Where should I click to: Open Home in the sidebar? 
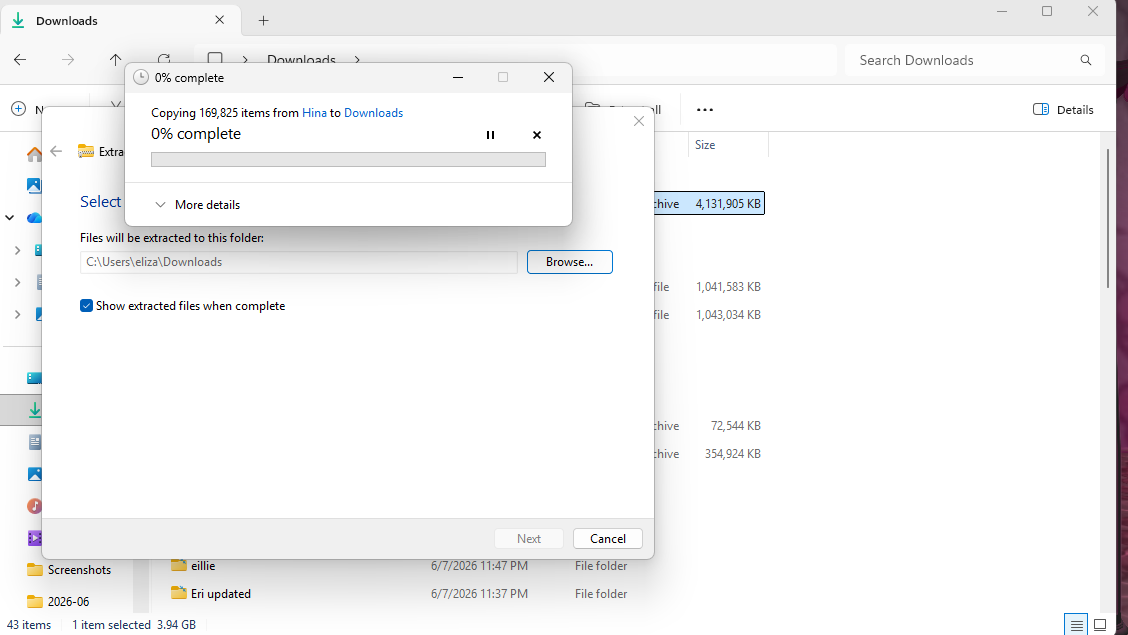coord(34,154)
